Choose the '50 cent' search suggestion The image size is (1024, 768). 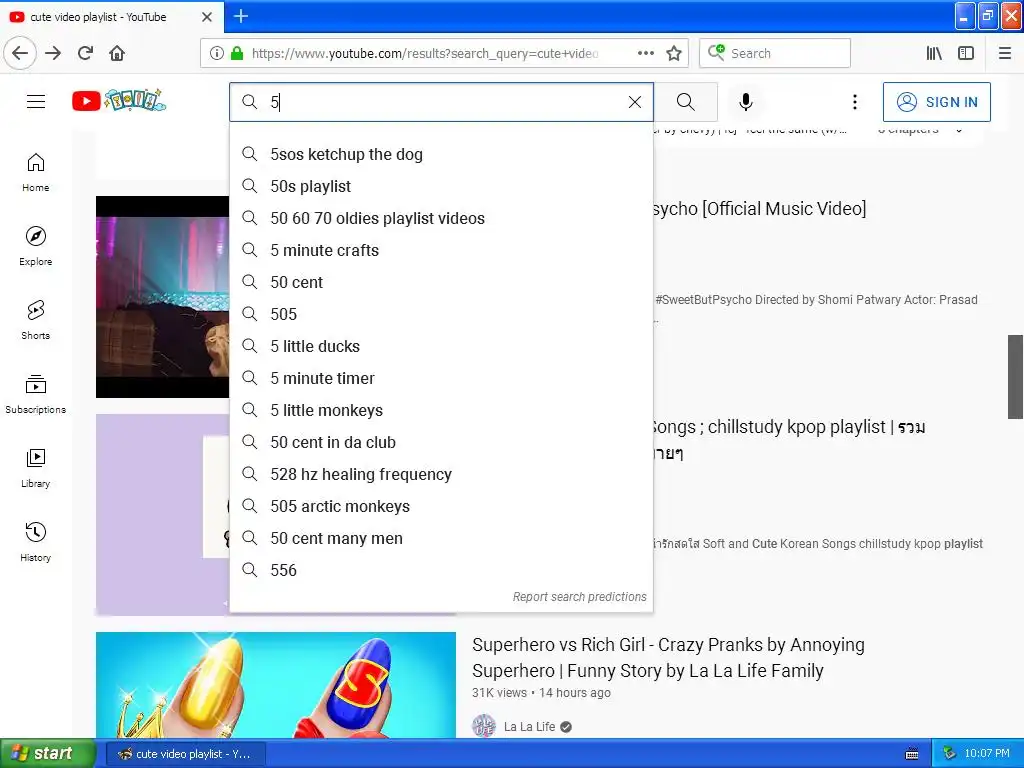441,282
